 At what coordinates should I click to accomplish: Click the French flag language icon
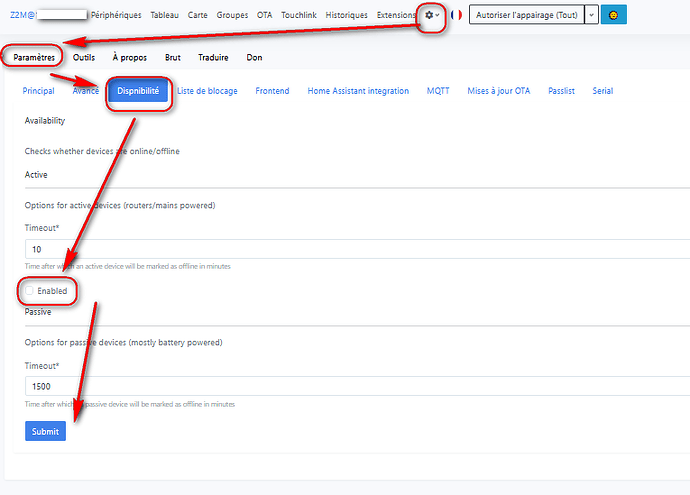457,16
